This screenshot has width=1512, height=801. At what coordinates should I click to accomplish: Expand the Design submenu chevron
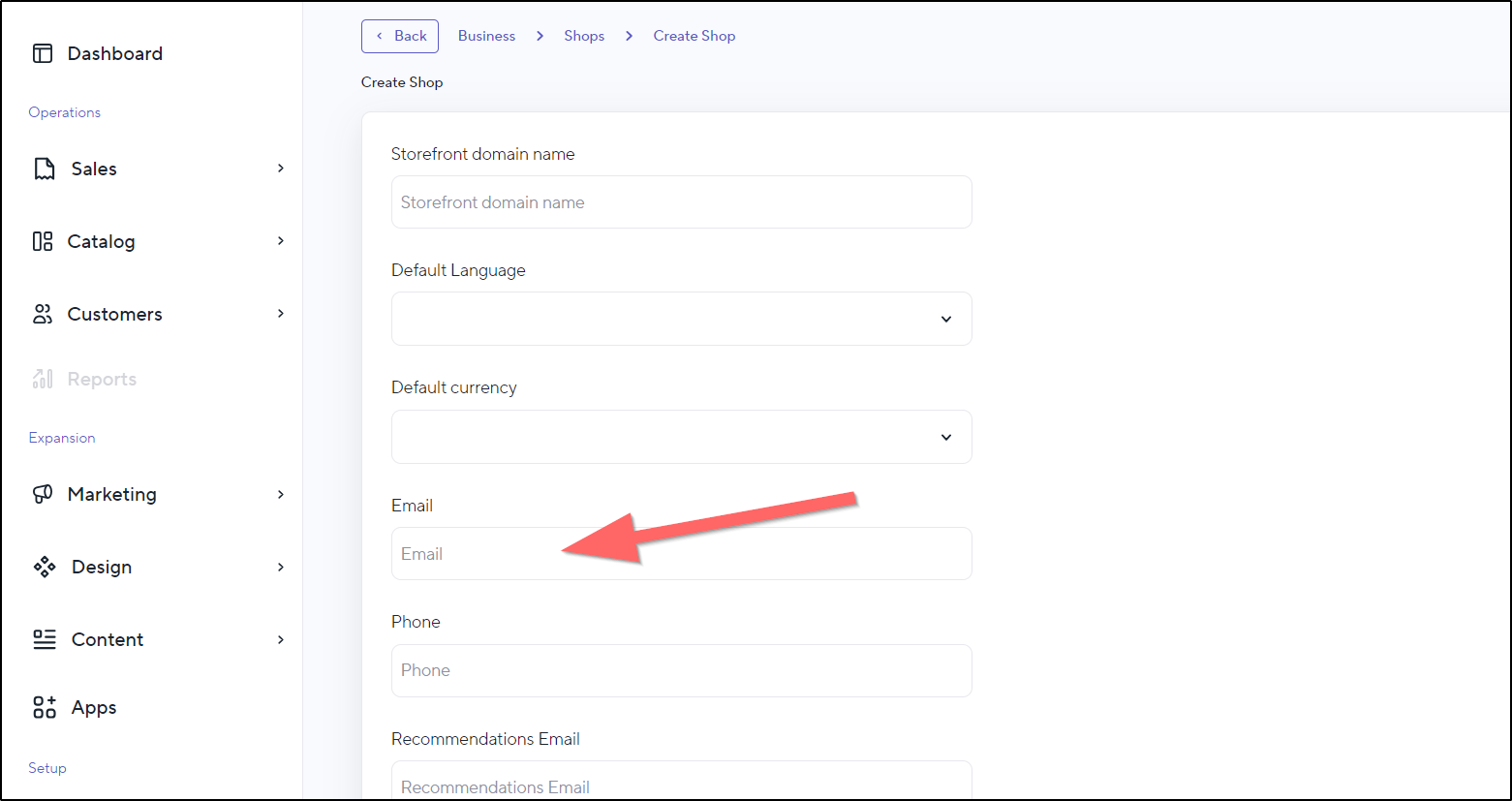(281, 567)
